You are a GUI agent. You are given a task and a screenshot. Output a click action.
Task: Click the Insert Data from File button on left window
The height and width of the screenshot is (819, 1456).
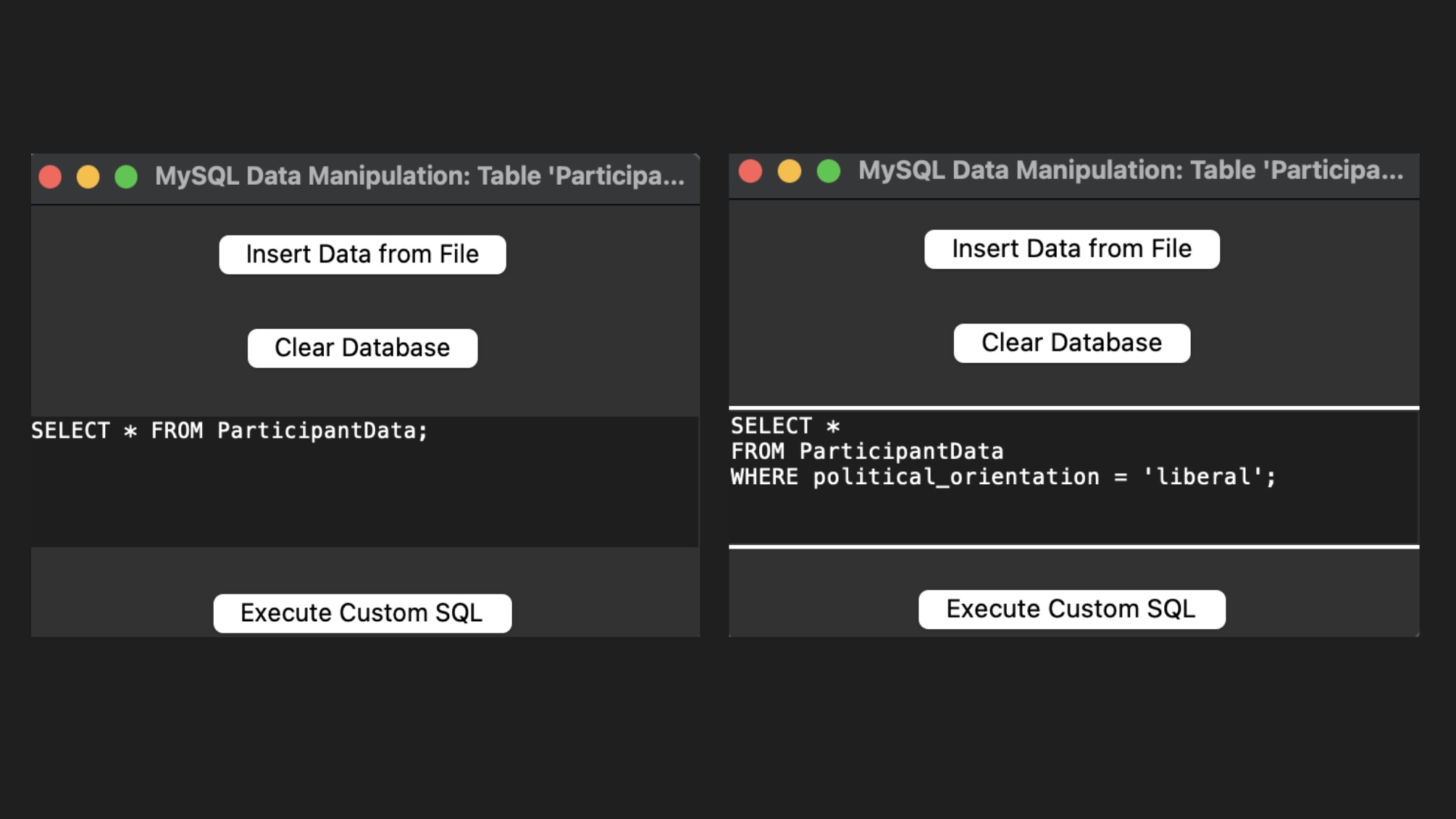click(x=361, y=254)
